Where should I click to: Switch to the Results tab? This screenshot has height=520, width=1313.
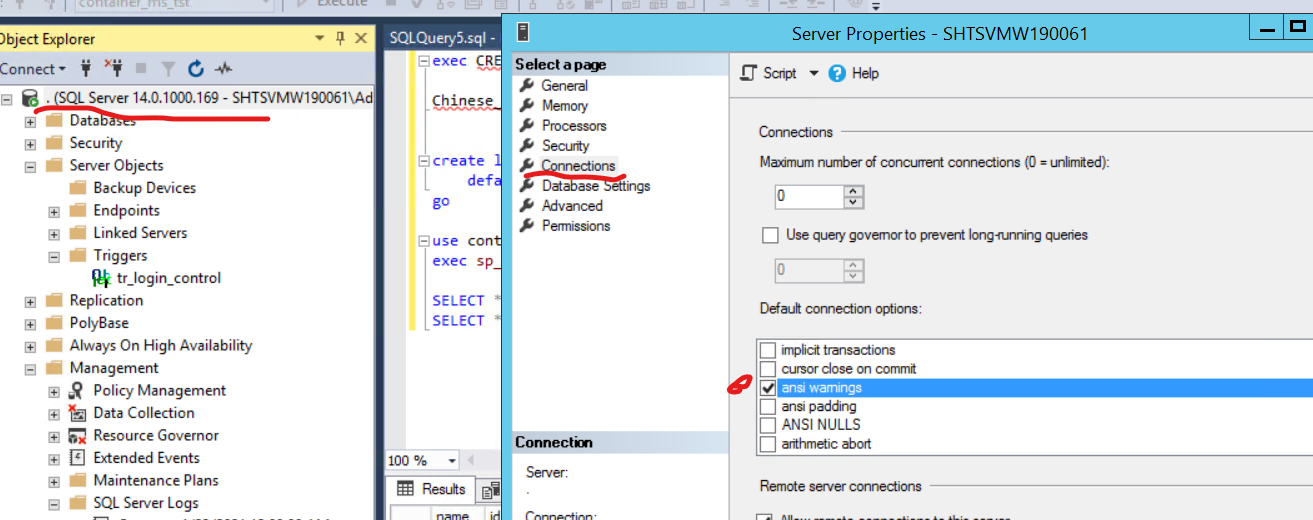click(x=431, y=489)
